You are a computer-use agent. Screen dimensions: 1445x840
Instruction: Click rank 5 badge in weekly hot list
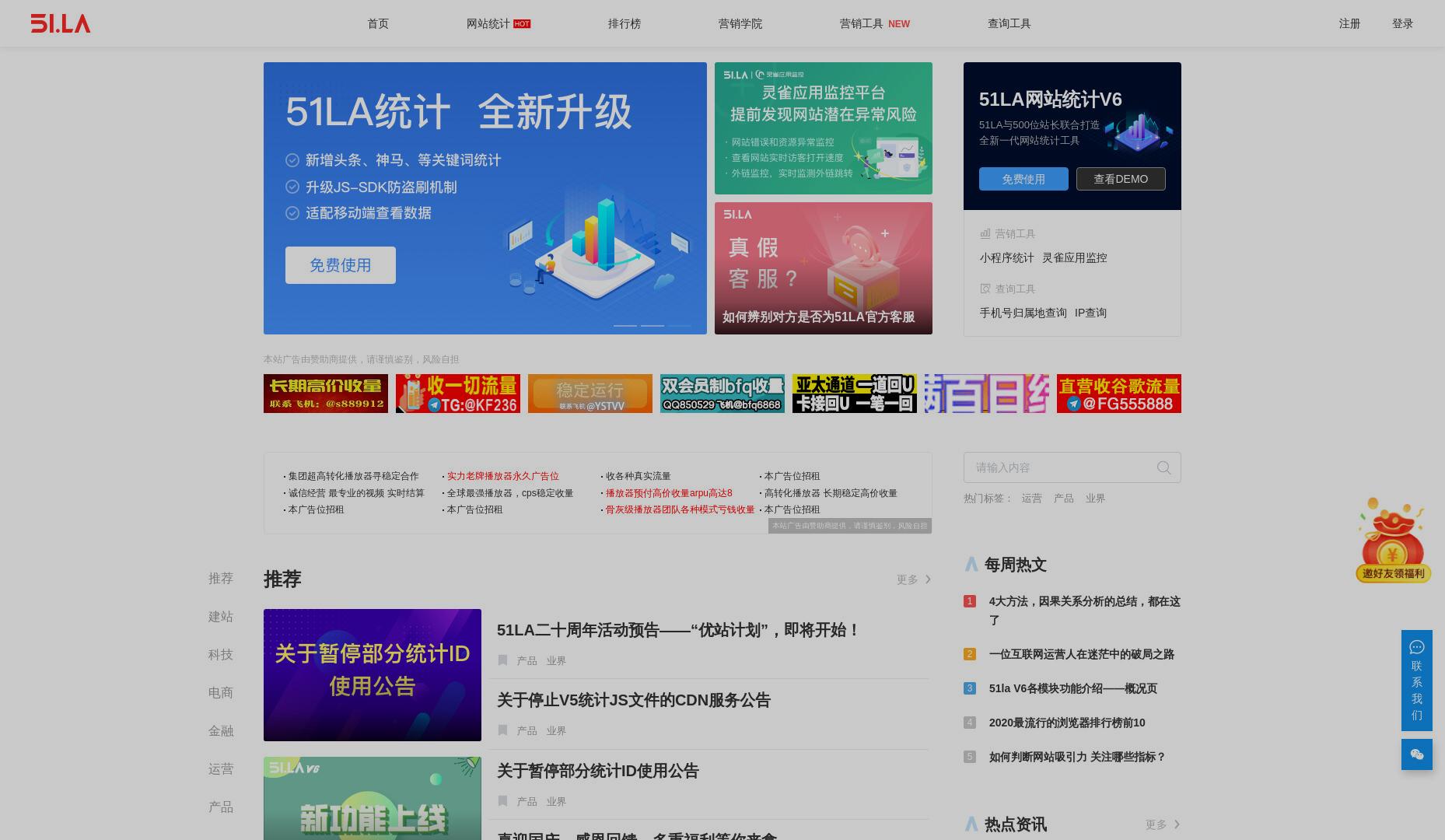[969, 757]
